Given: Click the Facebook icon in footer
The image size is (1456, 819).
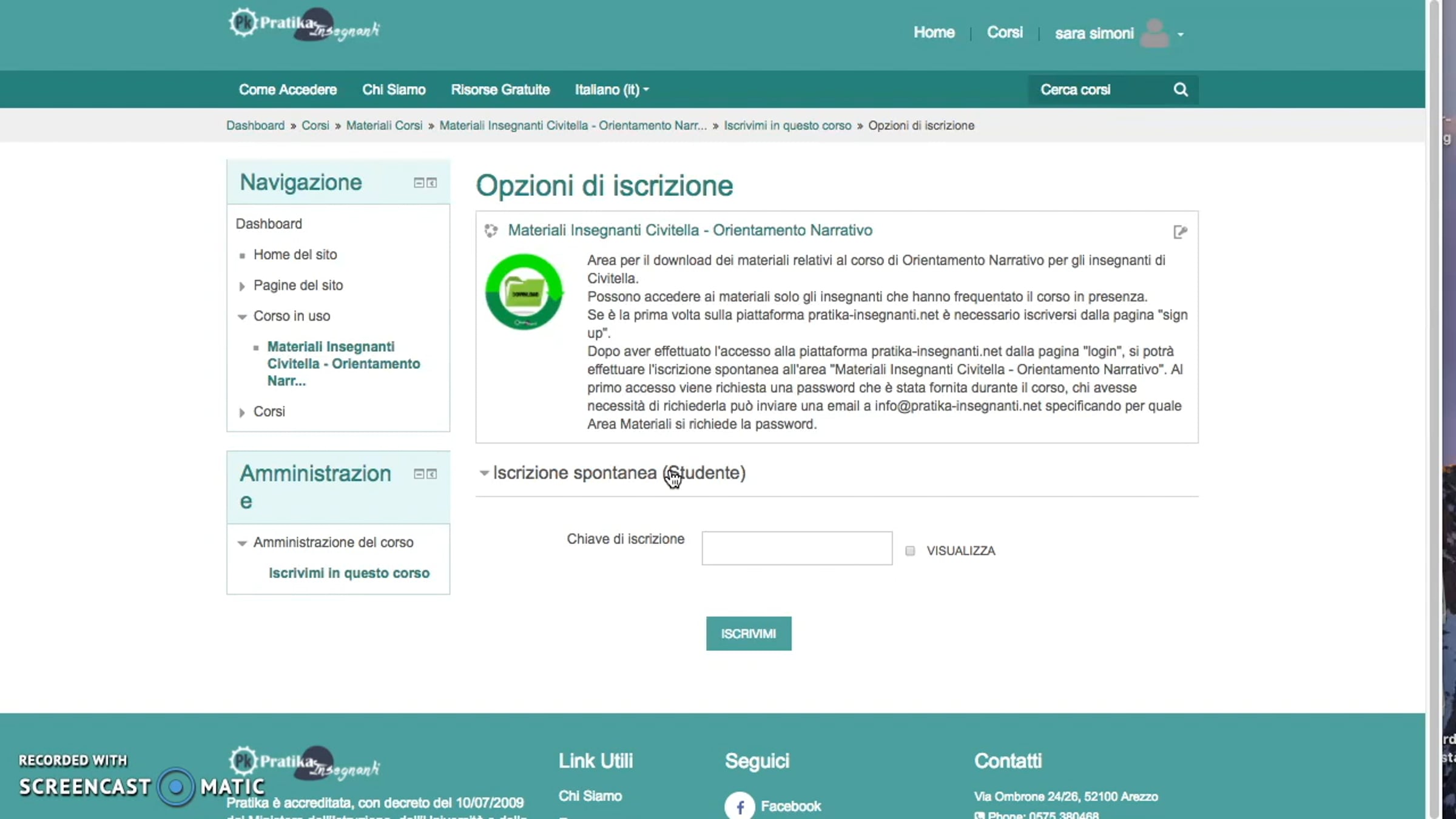Looking at the screenshot, I should pyautogui.click(x=740, y=806).
